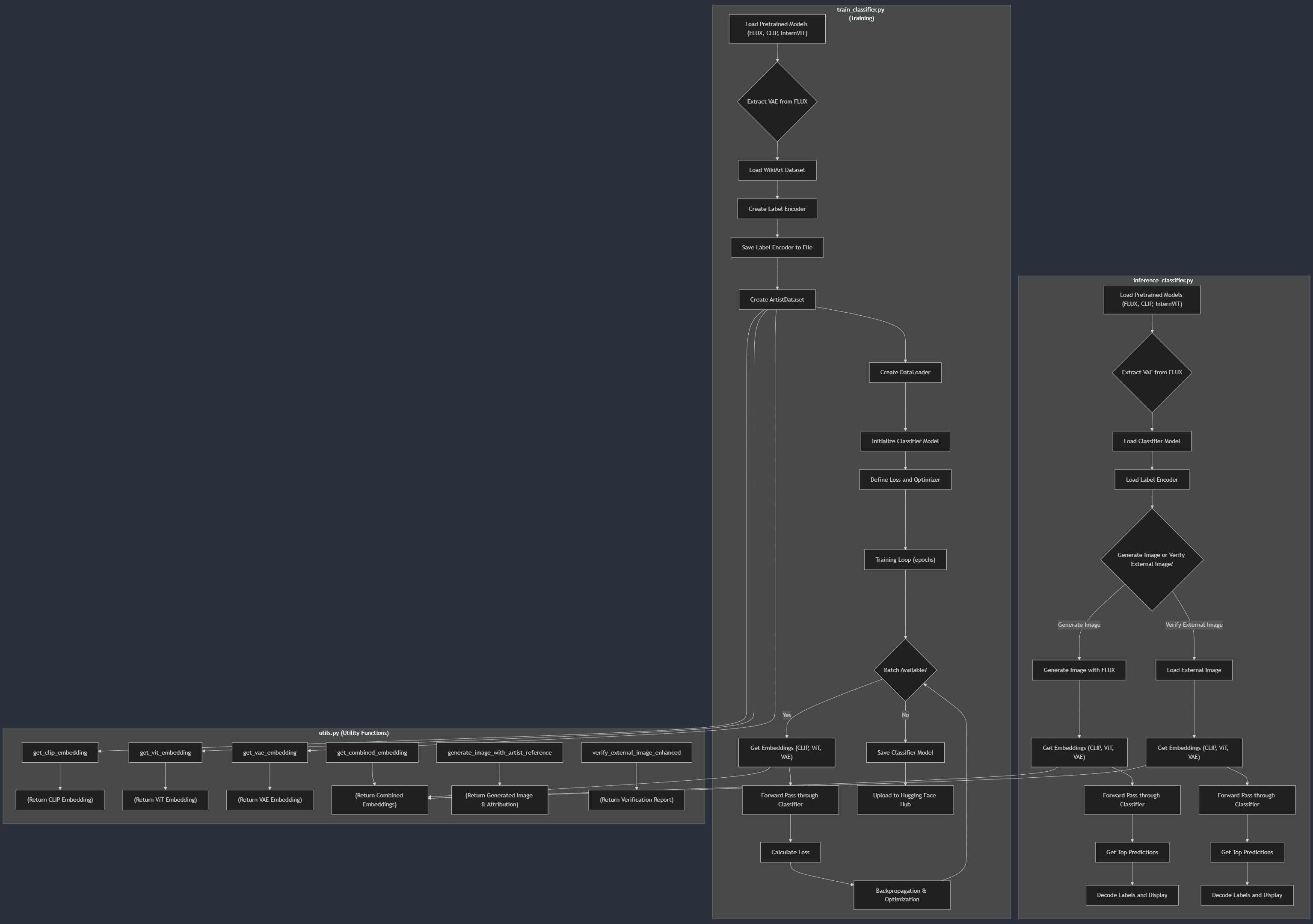
Task: Select the verify_external_image_enhanced node
Action: tap(636, 752)
